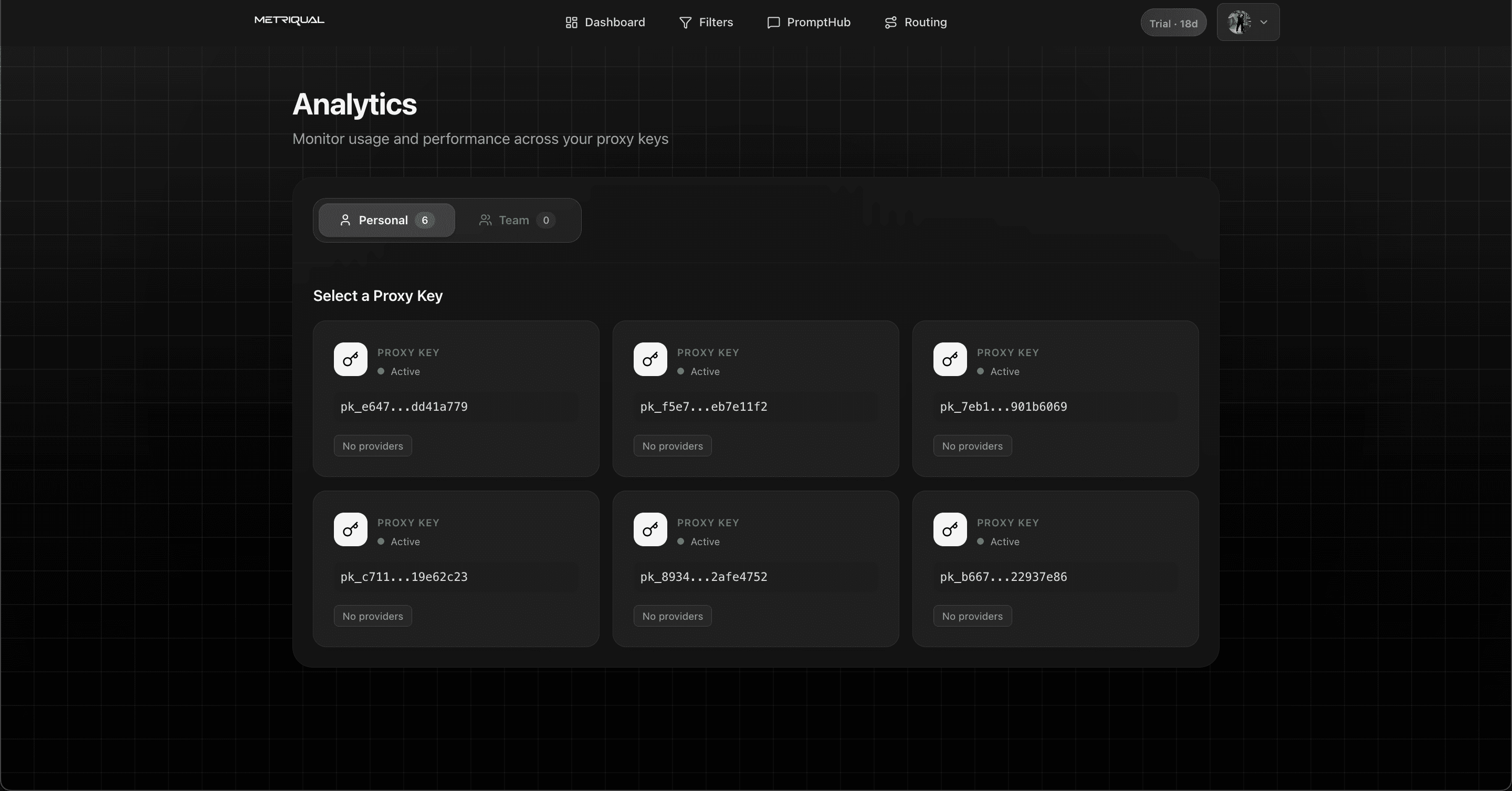The height and width of the screenshot is (791, 1512).
Task: Click the key icon on proxy key pk_e647...dd41a779
Action: pyautogui.click(x=350, y=359)
